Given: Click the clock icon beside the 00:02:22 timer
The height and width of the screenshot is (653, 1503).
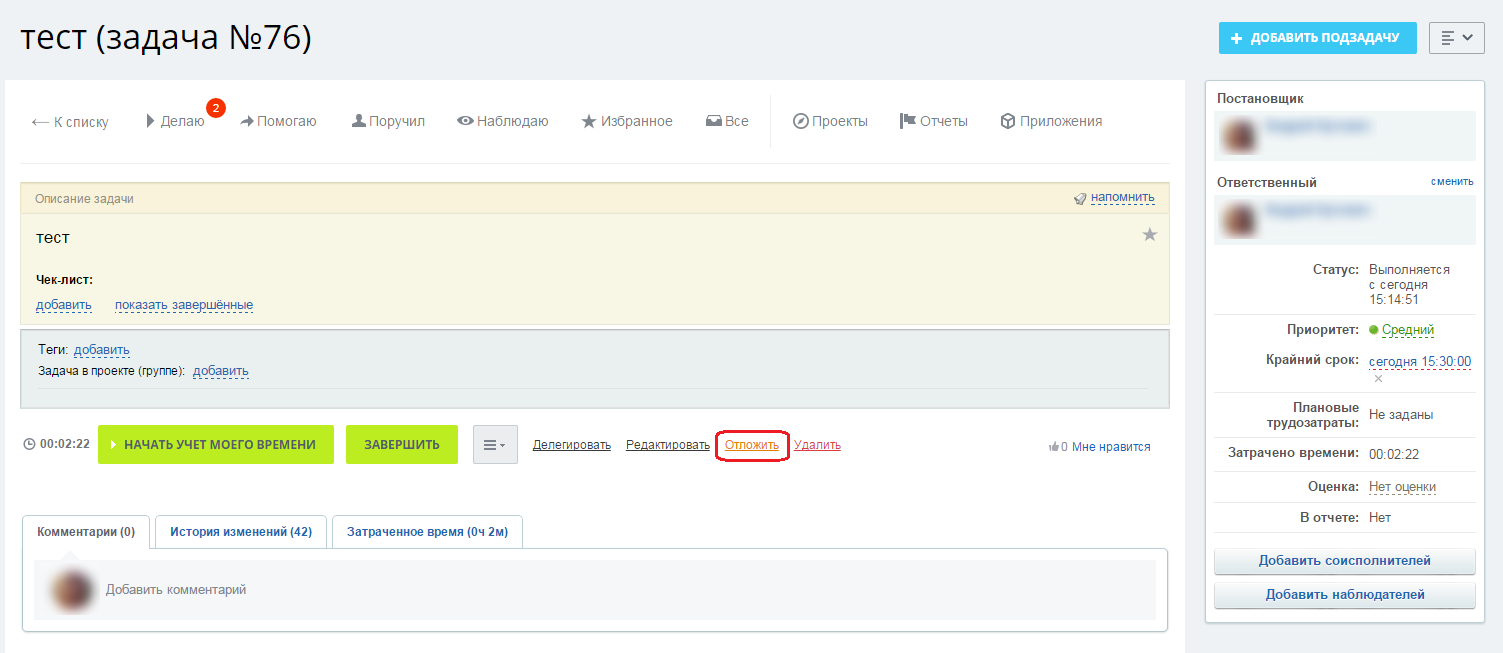Looking at the screenshot, I should click(30, 445).
